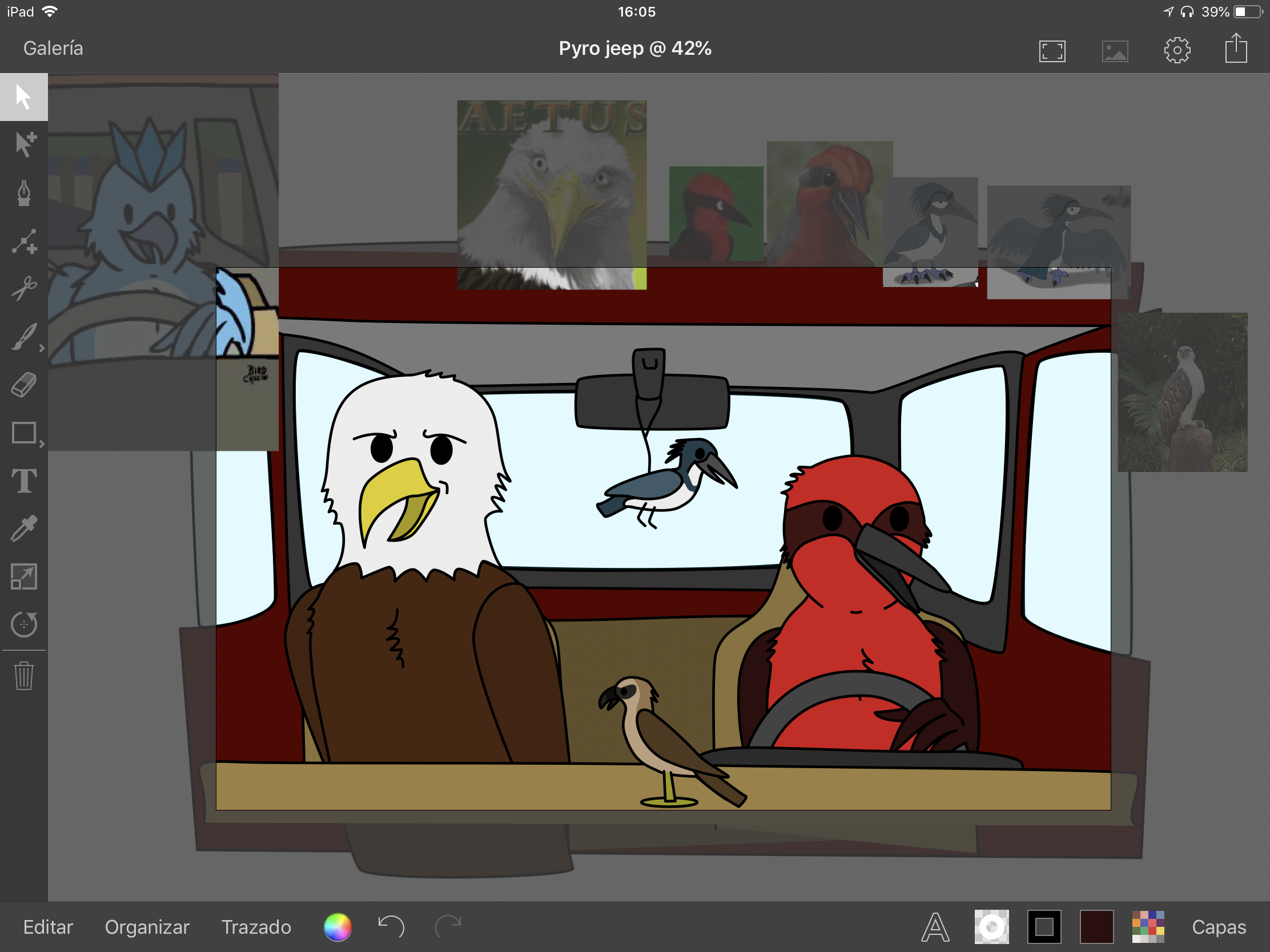The width and height of the screenshot is (1270, 952).
Task: Open the share export menu
Action: [x=1236, y=49]
